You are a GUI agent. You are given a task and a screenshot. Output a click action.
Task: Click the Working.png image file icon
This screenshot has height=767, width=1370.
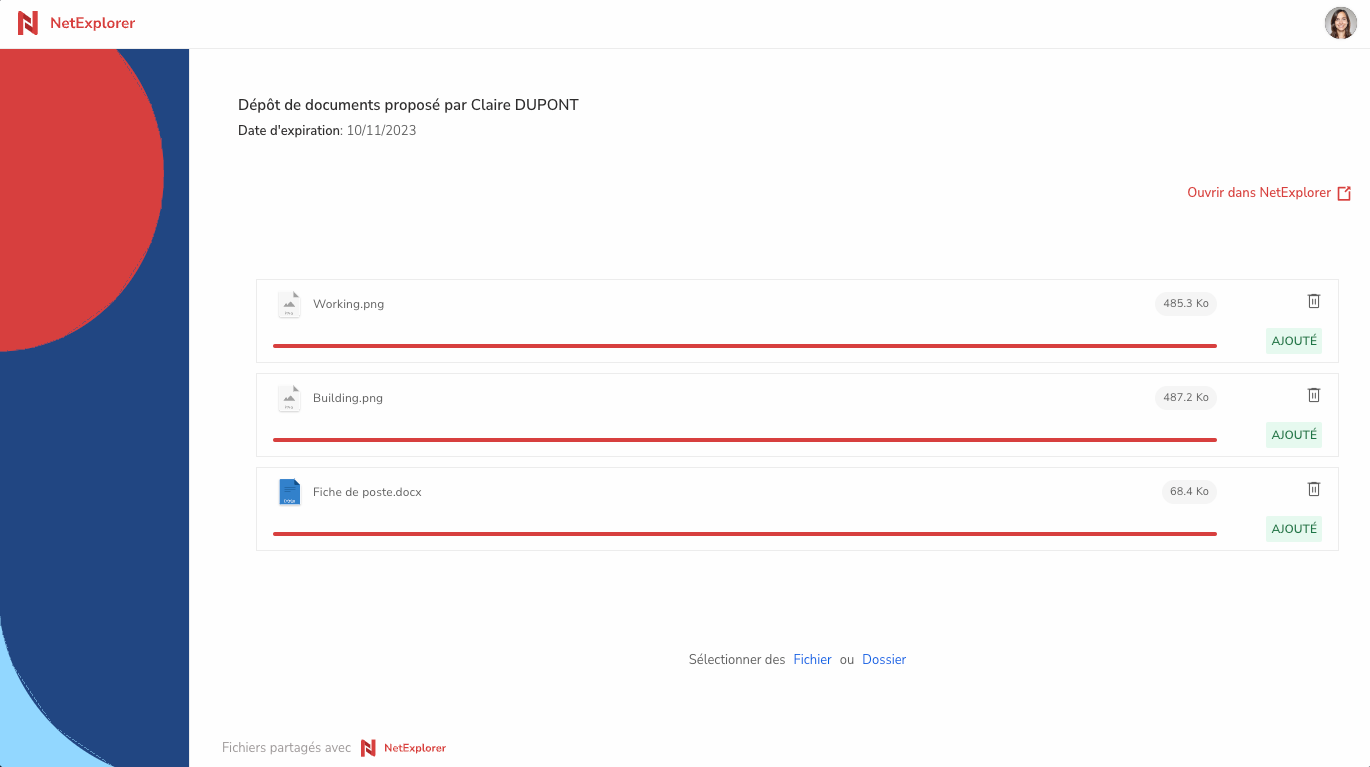[x=289, y=305]
